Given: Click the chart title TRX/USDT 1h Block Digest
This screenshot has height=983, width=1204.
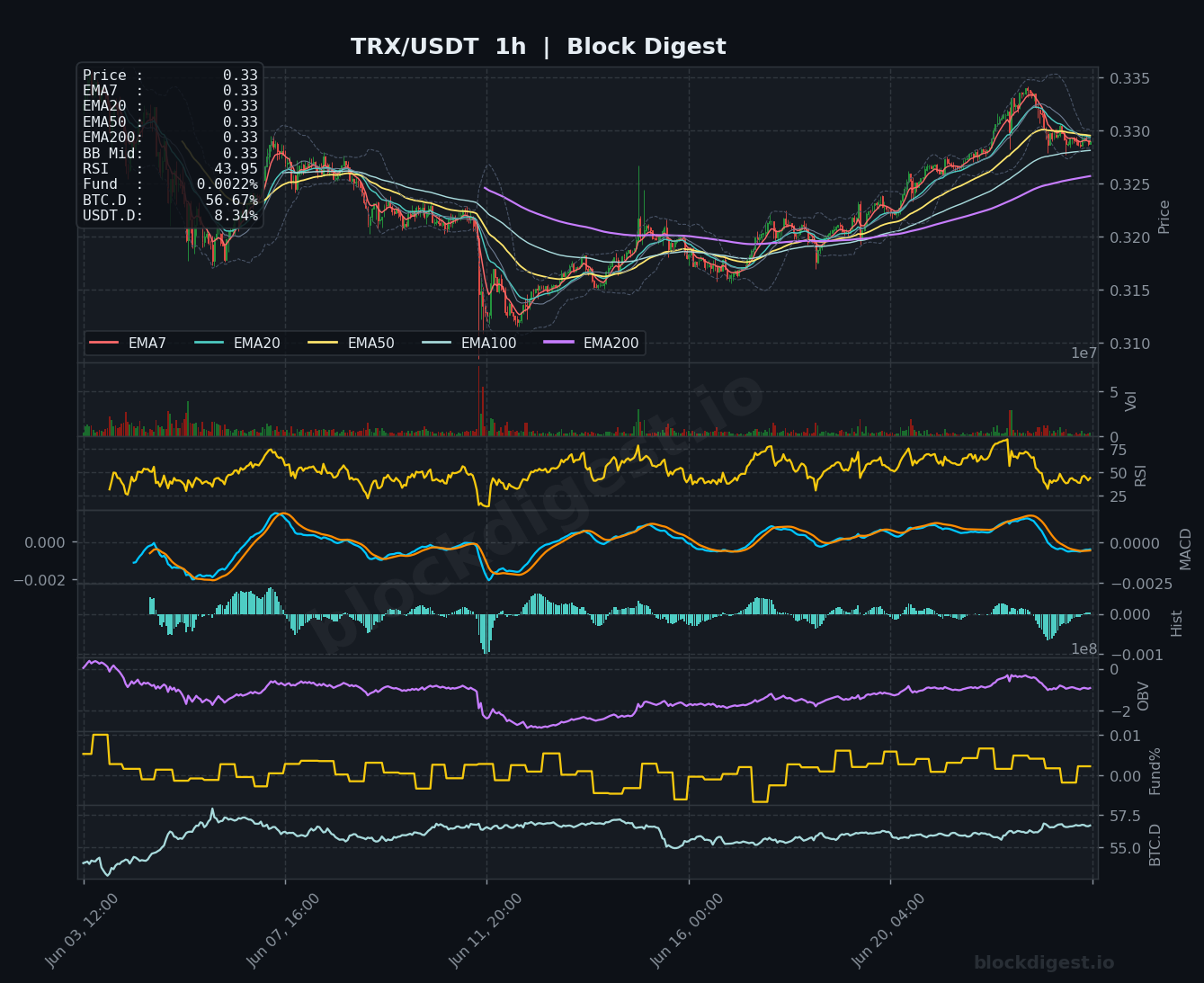Looking at the screenshot, I should click(538, 47).
